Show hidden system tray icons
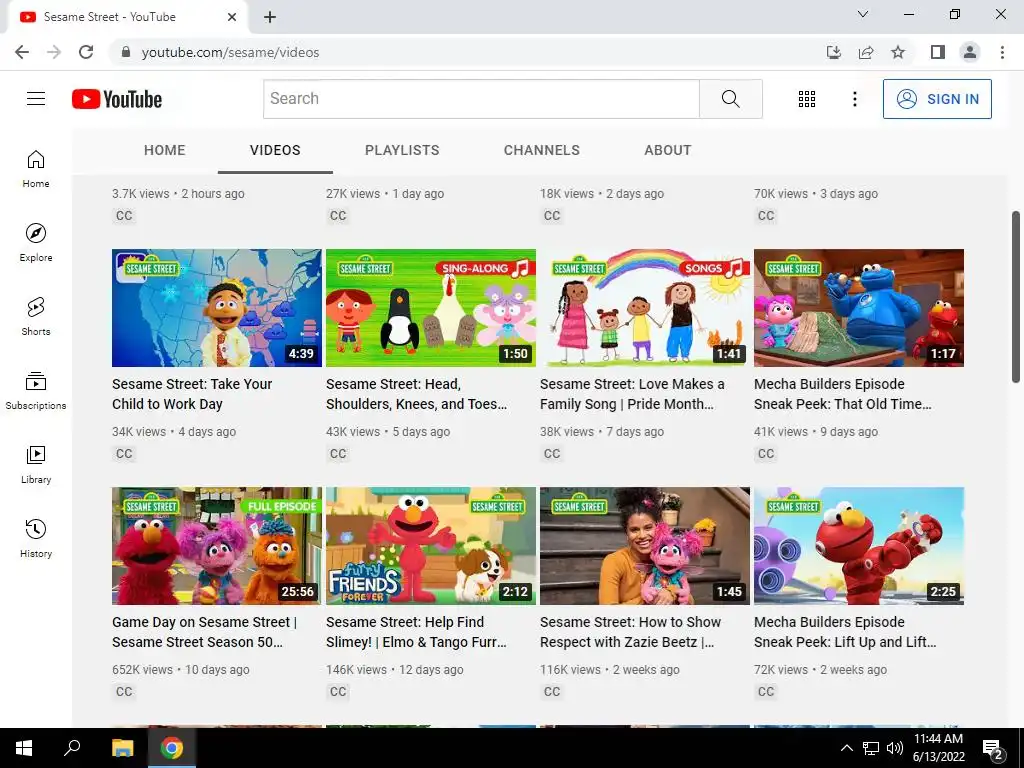Image resolution: width=1024 pixels, height=768 pixels. (846, 748)
